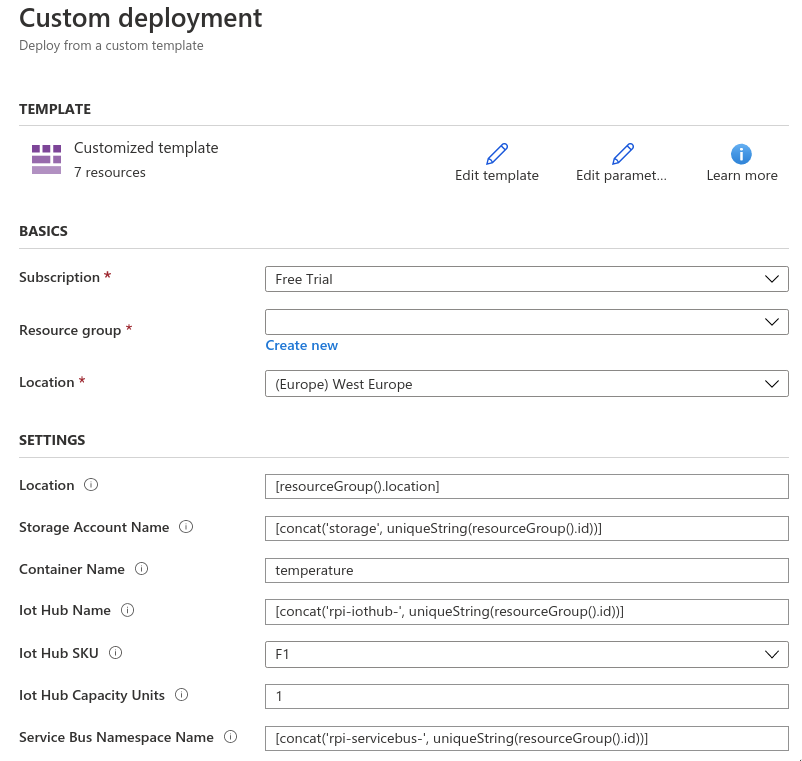Show info tooltip for Location setting

point(91,485)
